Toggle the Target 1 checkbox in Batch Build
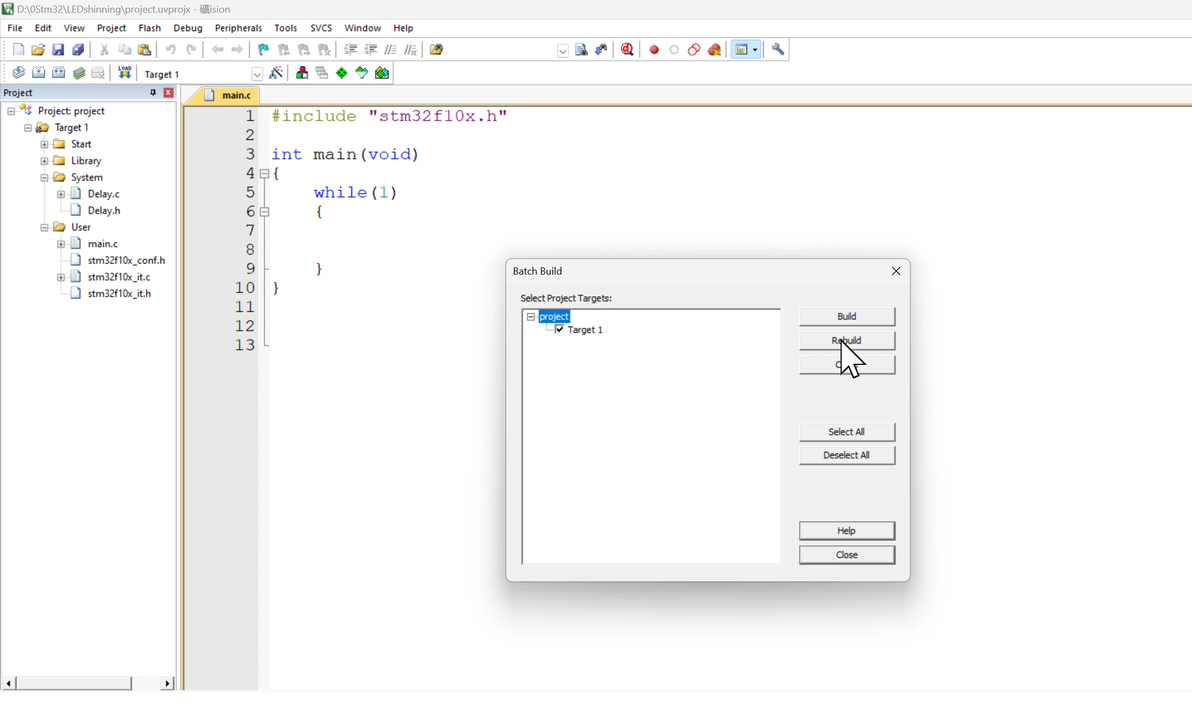Image resolution: width=1192 pixels, height=707 pixels. coord(560,329)
